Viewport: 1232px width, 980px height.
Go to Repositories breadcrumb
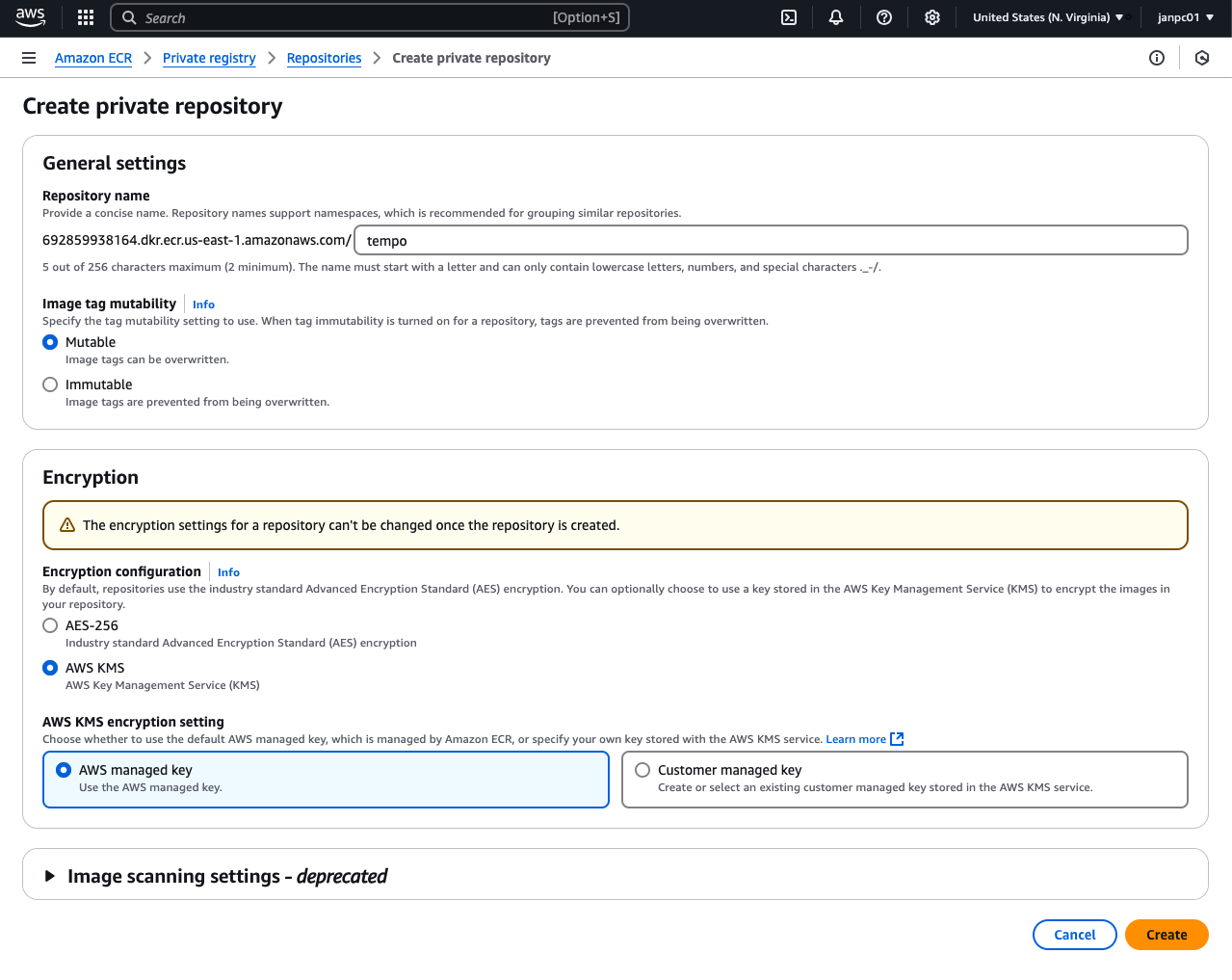[325, 58]
